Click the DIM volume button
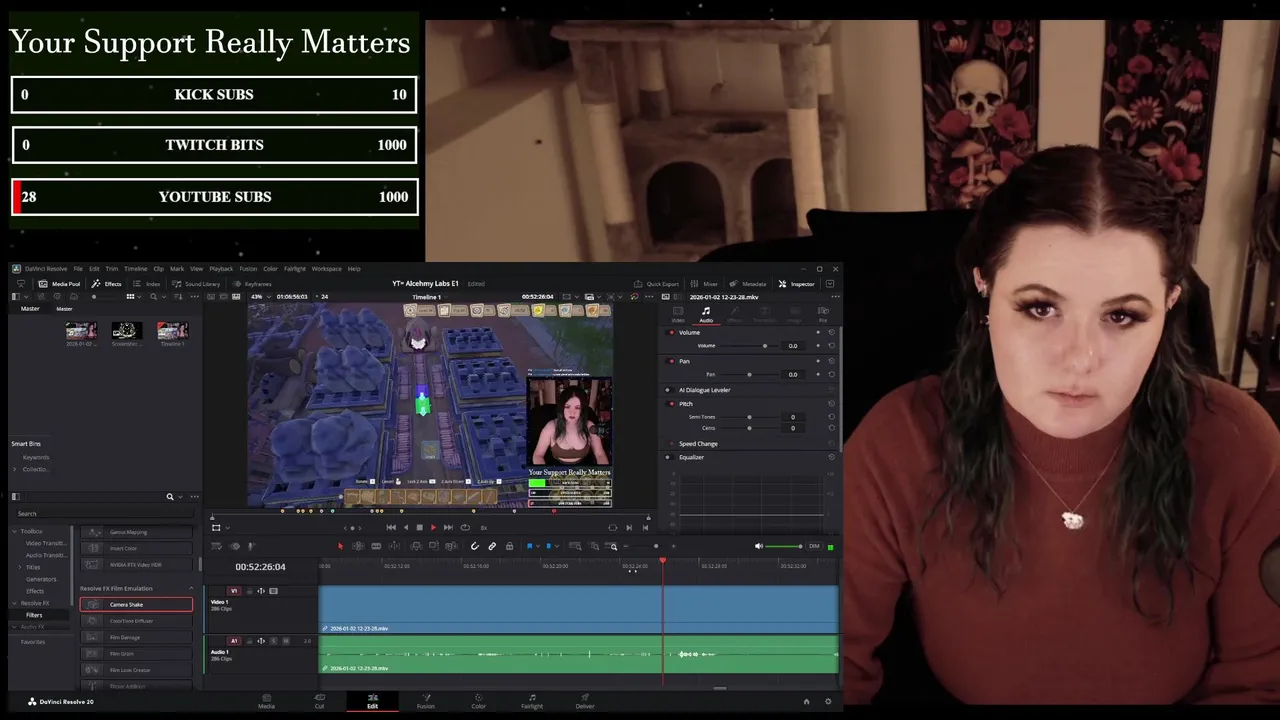 814,546
